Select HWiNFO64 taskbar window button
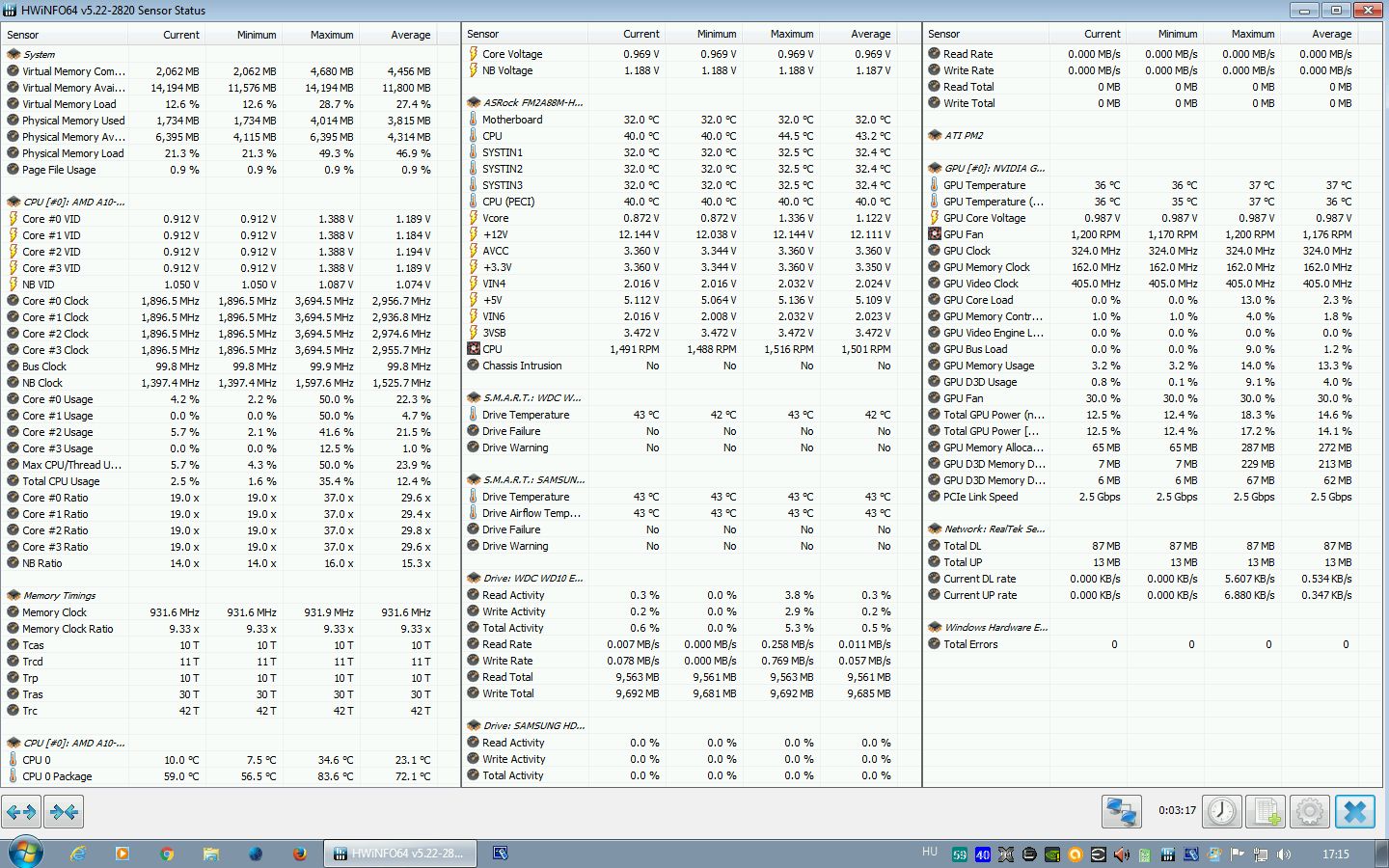Image resolution: width=1389 pixels, height=868 pixels. pyautogui.click(x=399, y=854)
